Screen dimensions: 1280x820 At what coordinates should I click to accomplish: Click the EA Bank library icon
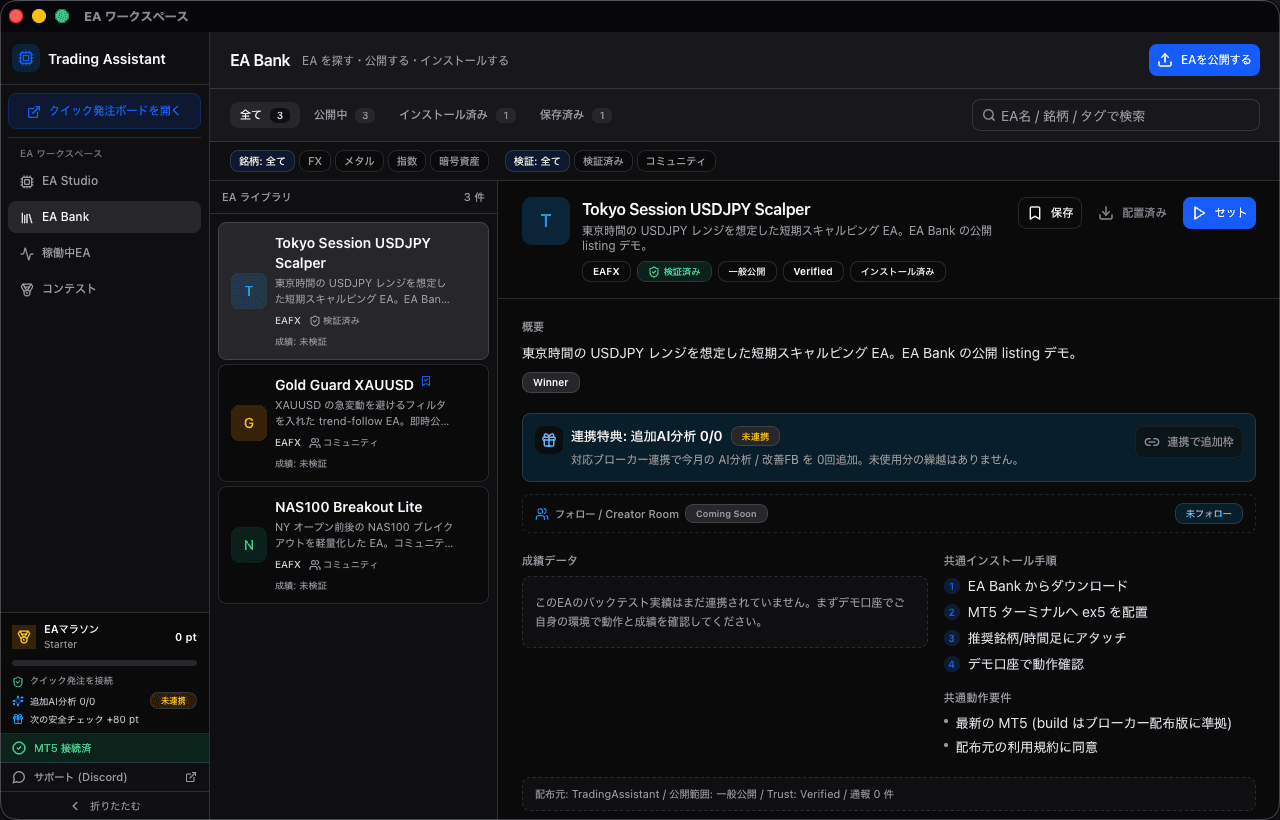(x=27, y=217)
